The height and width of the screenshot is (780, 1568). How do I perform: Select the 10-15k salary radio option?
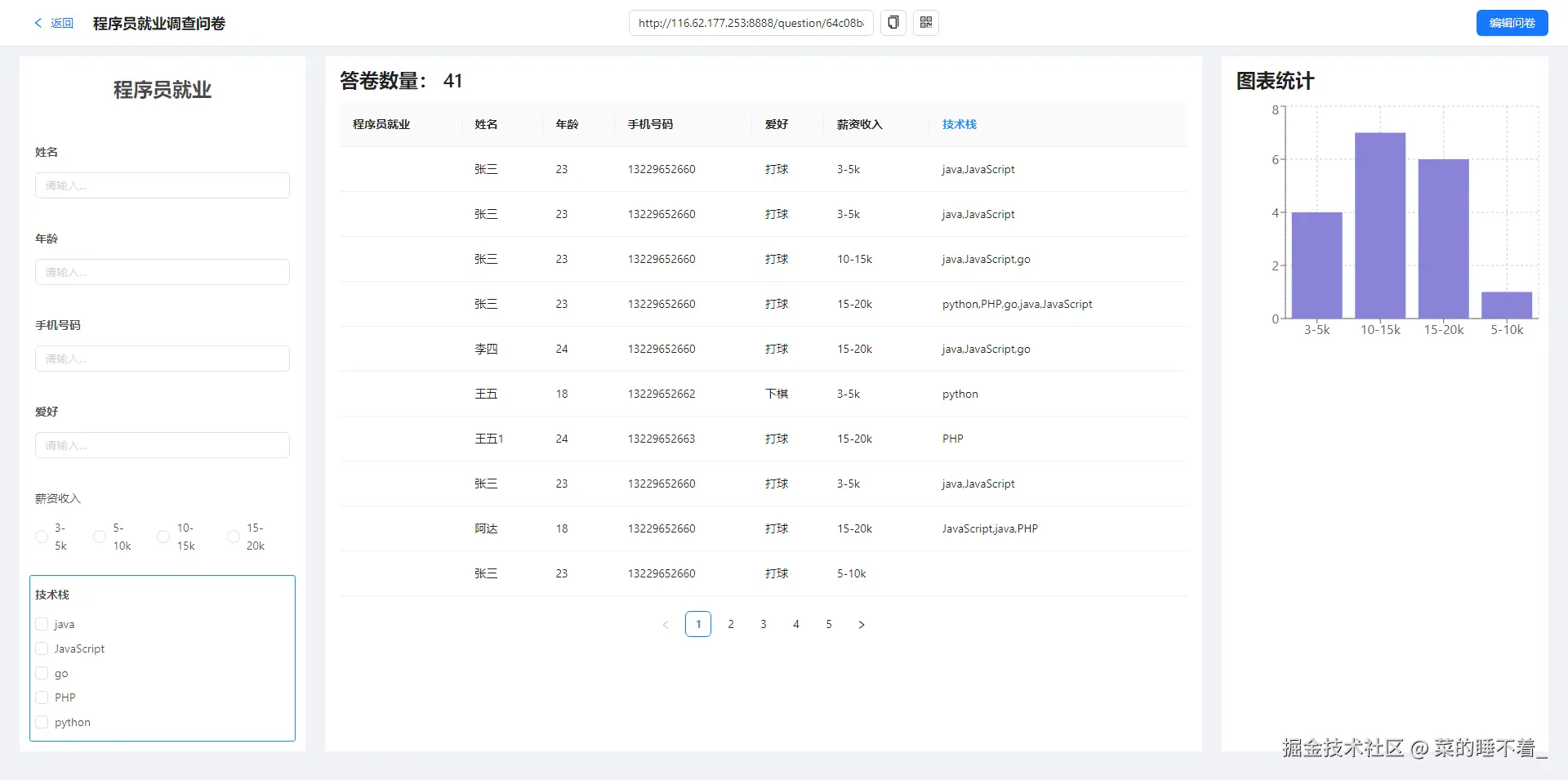163,537
